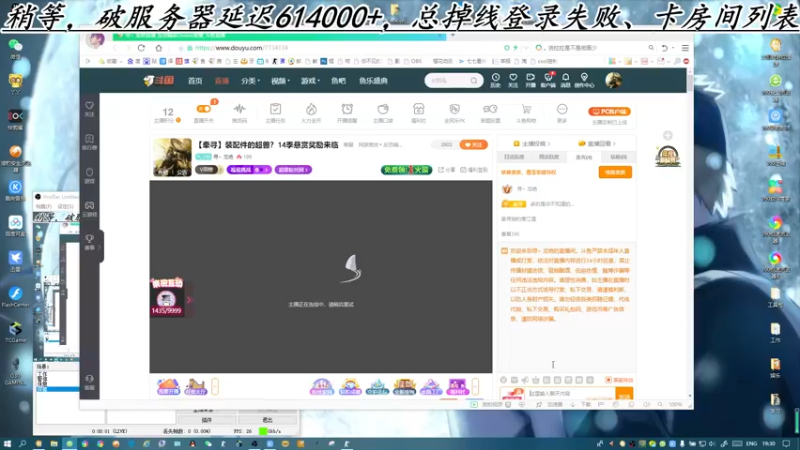Expand the 主播投稿 link
The width and height of the screenshot is (800, 450).
532,144
